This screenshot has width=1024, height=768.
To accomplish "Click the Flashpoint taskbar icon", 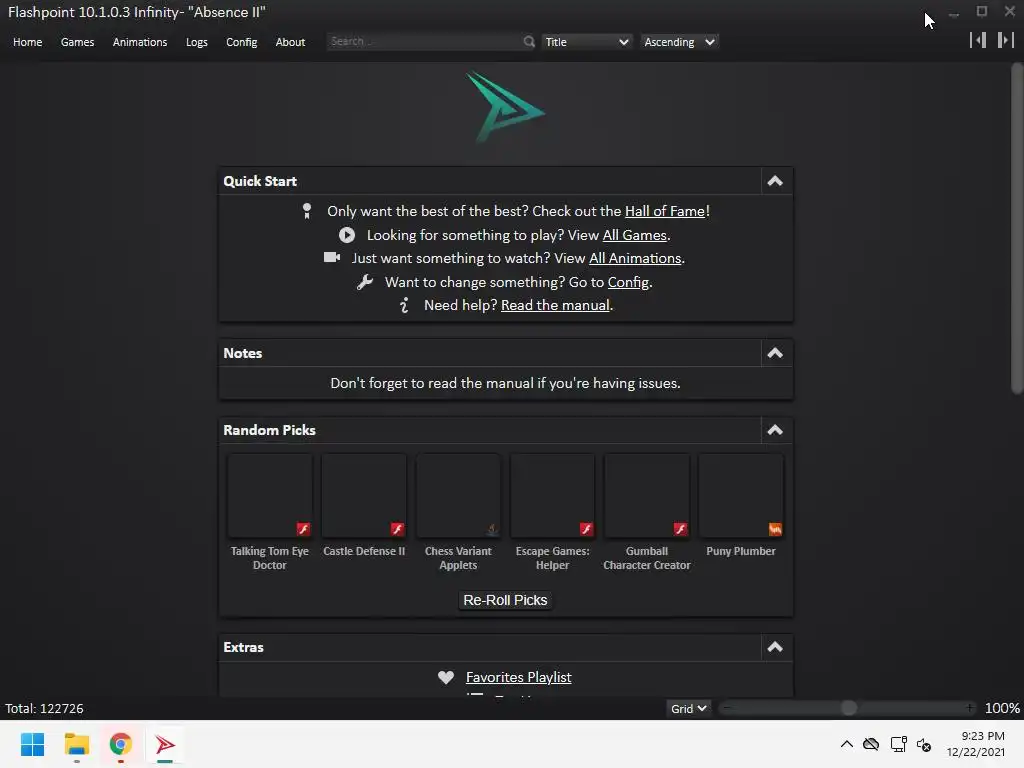I will [x=165, y=744].
